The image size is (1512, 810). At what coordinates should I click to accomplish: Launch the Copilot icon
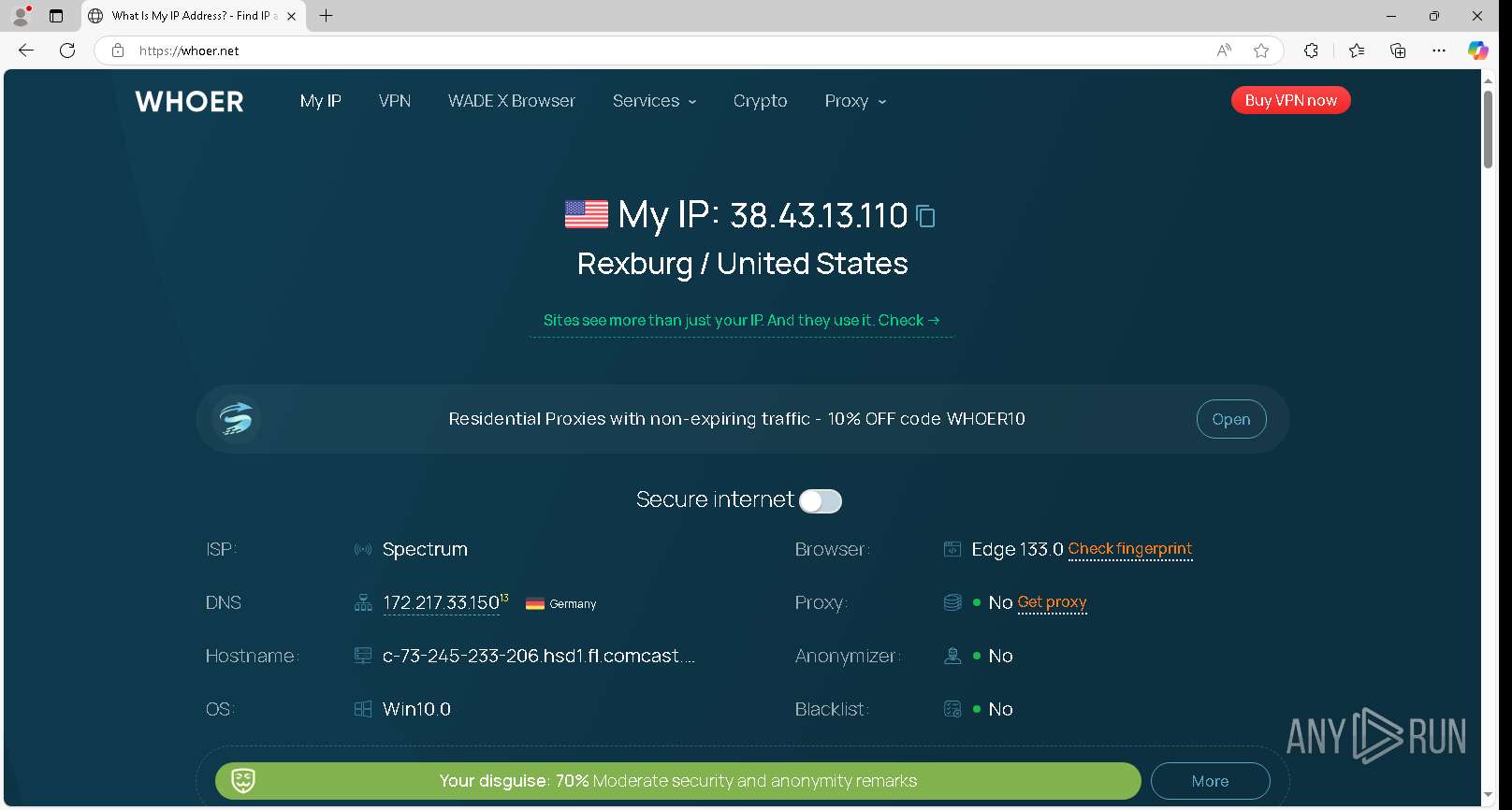tap(1478, 51)
